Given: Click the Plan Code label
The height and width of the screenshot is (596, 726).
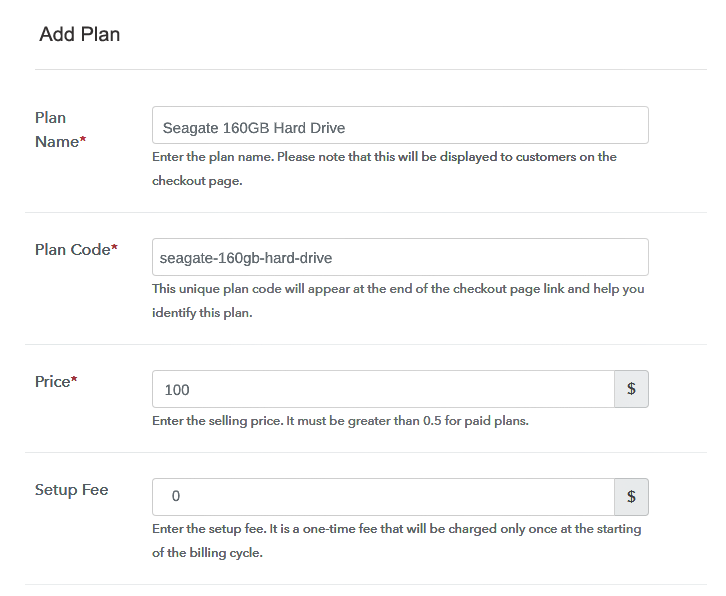Looking at the screenshot, I should tap(71, 250).
